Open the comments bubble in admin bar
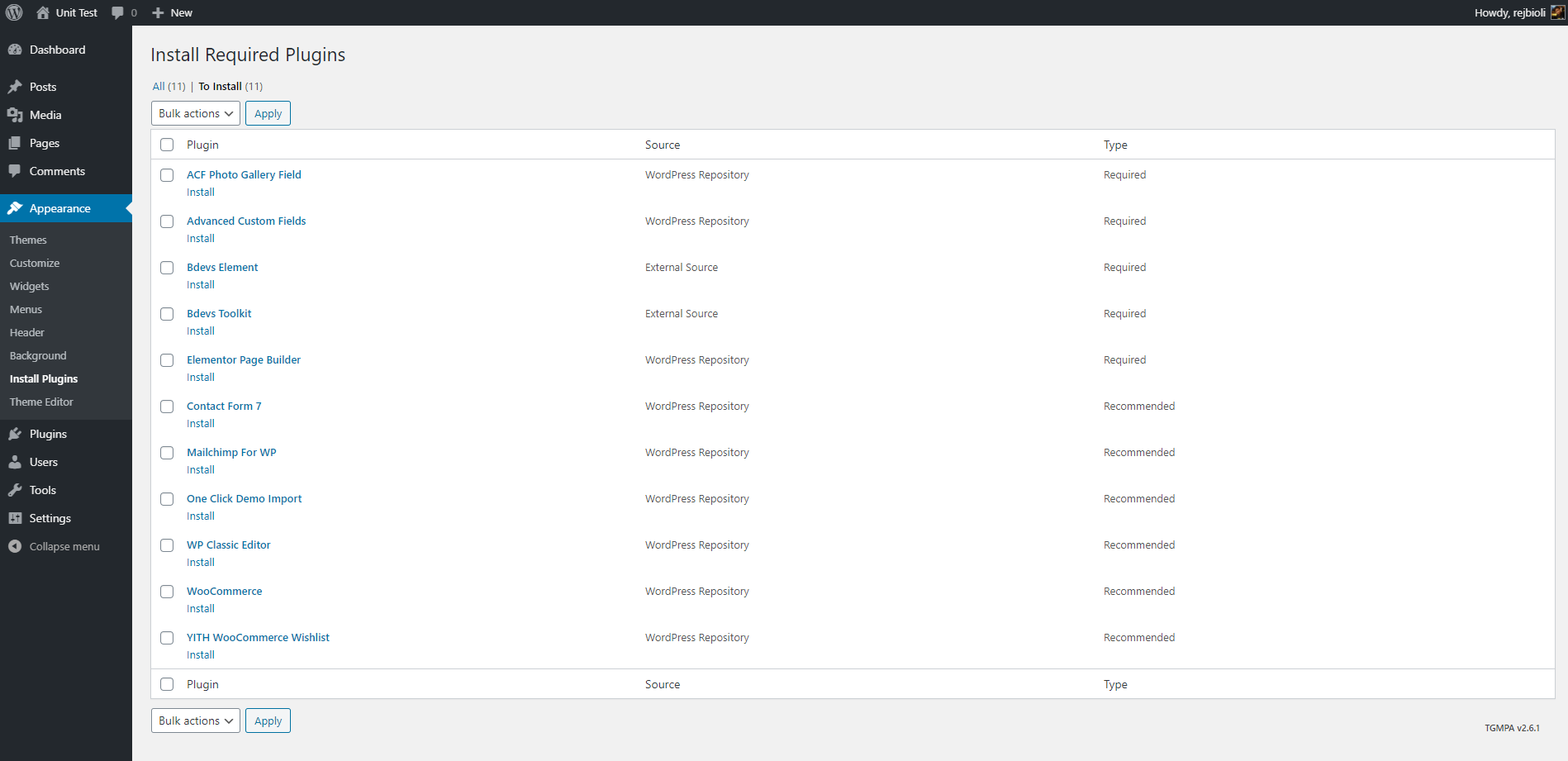Viewport: 1568px width, 761px height. [117, 12]
